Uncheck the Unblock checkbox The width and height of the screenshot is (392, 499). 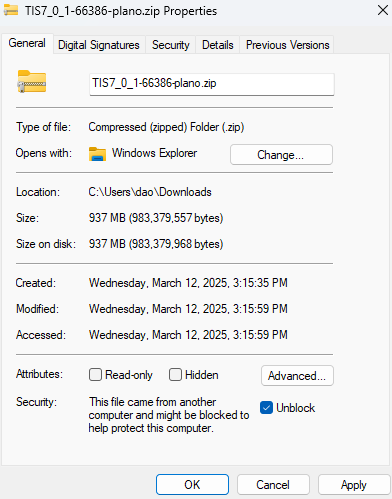266,408
